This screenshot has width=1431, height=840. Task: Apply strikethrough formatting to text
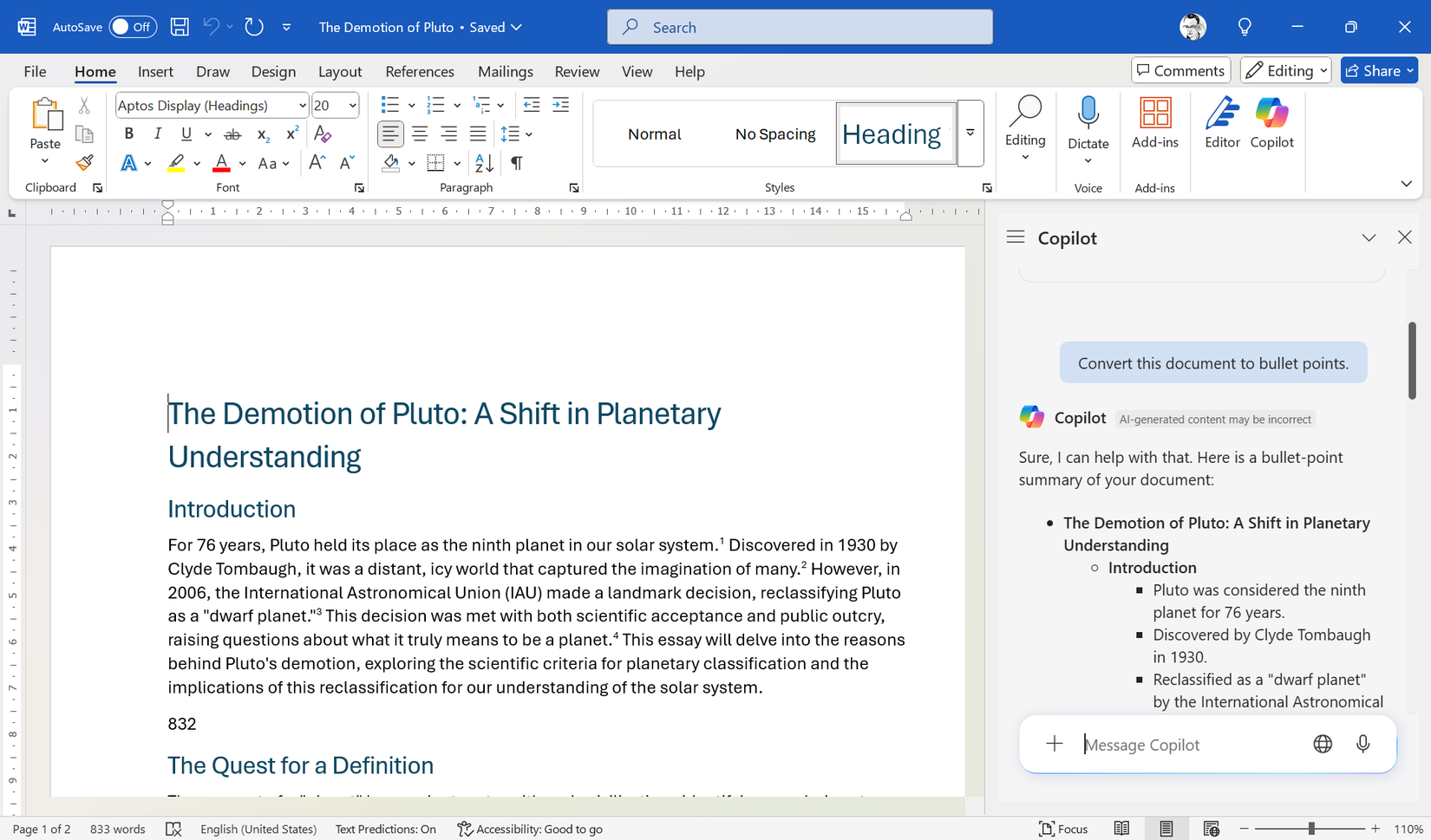coord(232,134)
